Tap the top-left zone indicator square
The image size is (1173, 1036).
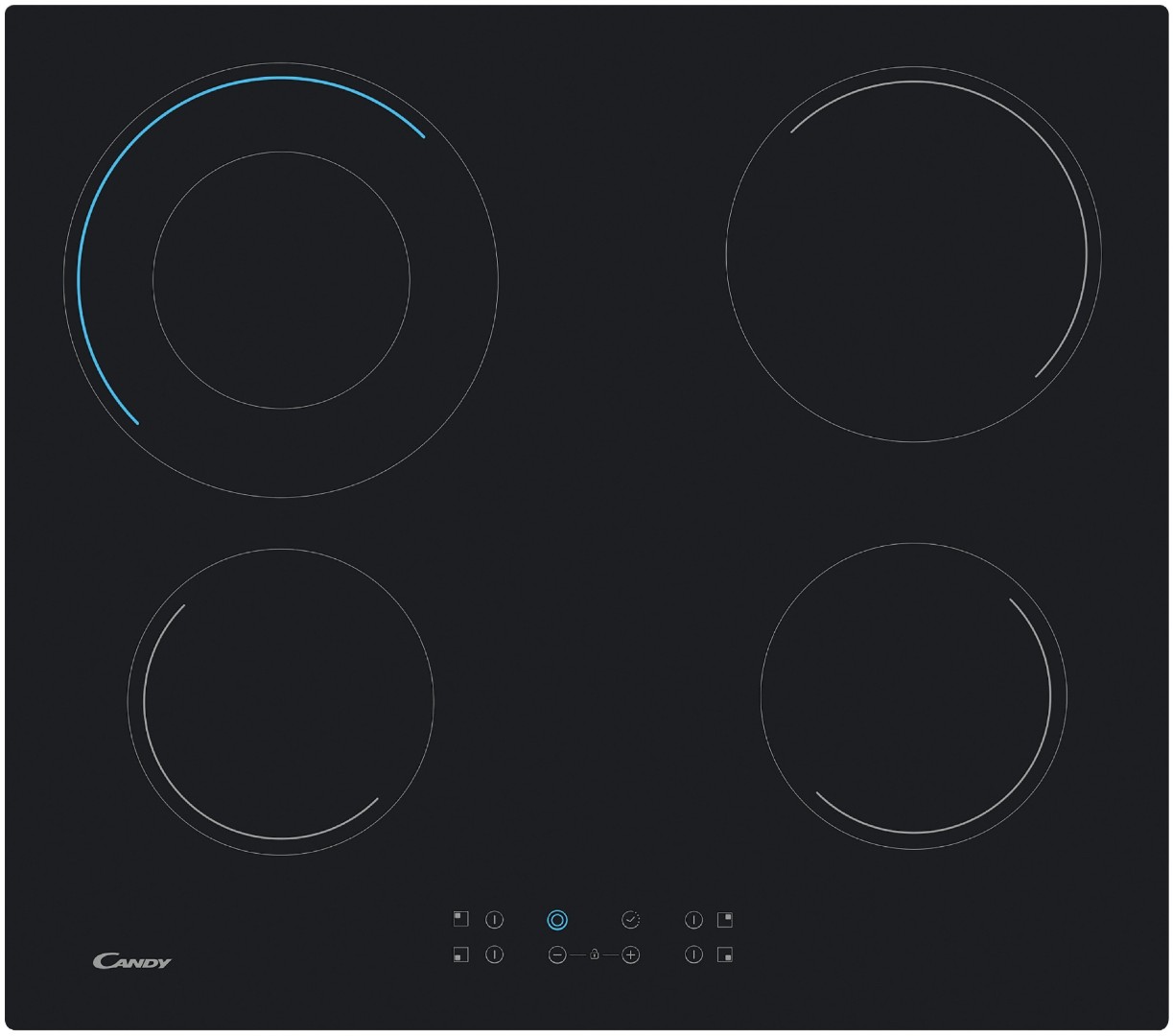[x=460, y=919]
